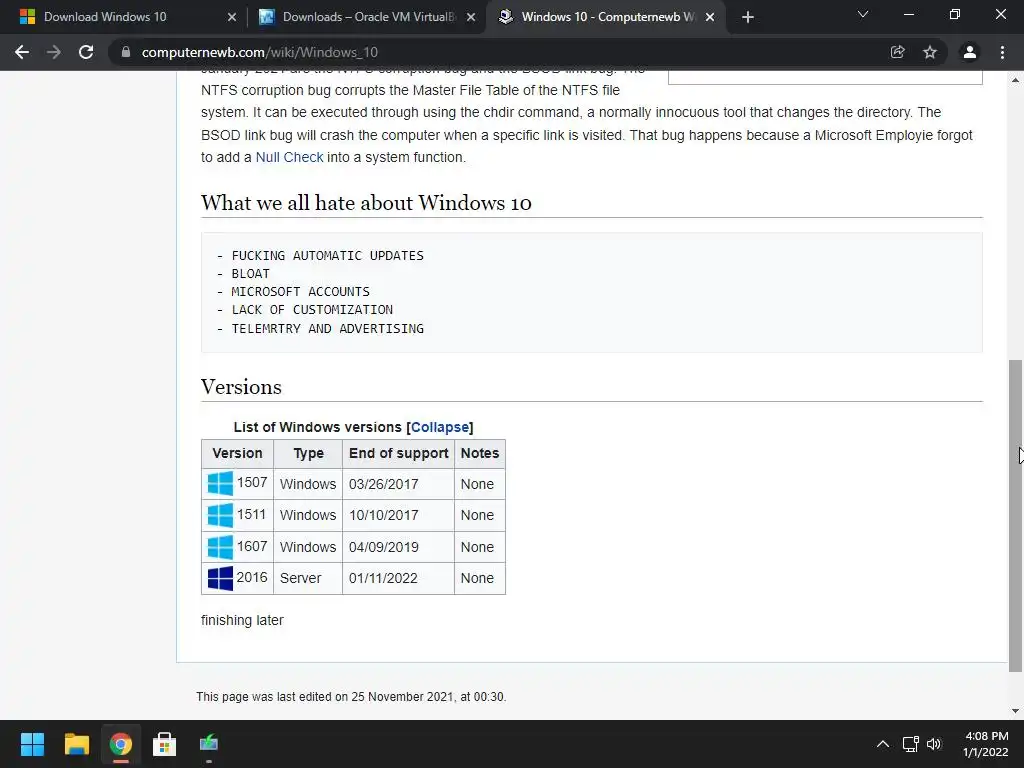Click the Versions section heading
The width and height of the screenshot is (1024, 768).
[241, 387]
